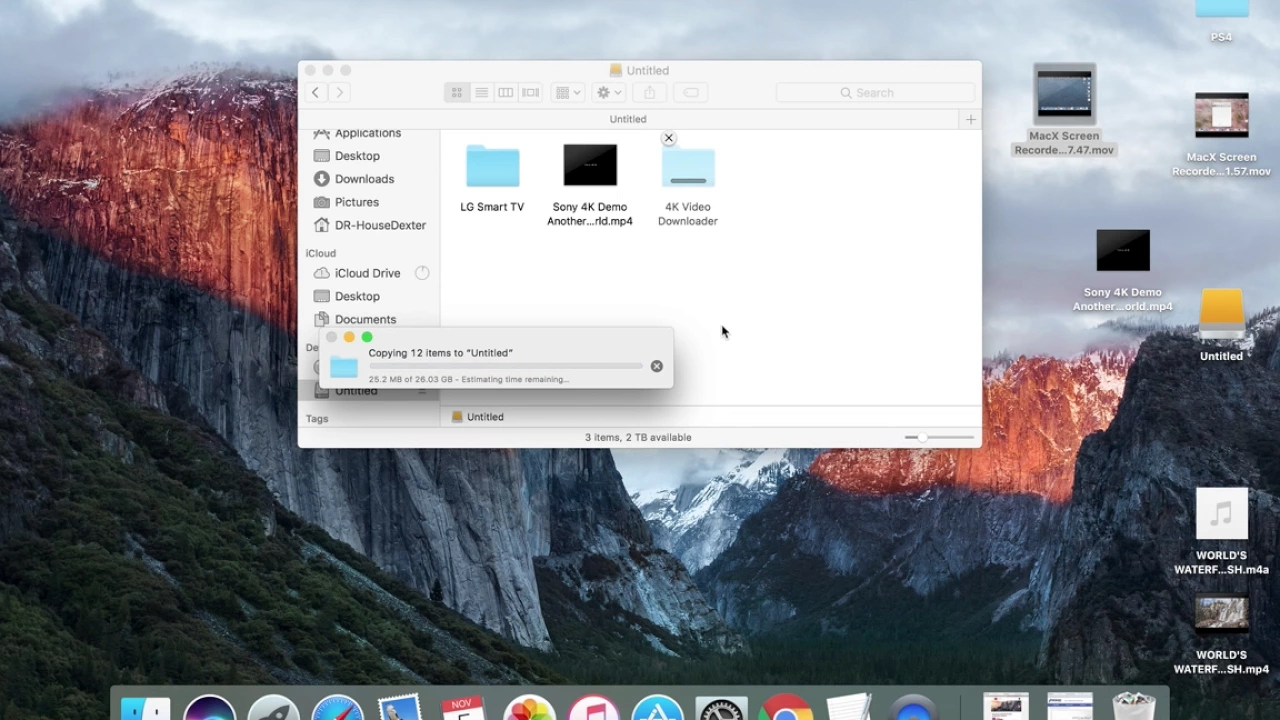
Task: Click the iCloud Drive sync status indicator
Action: [422, 273]
